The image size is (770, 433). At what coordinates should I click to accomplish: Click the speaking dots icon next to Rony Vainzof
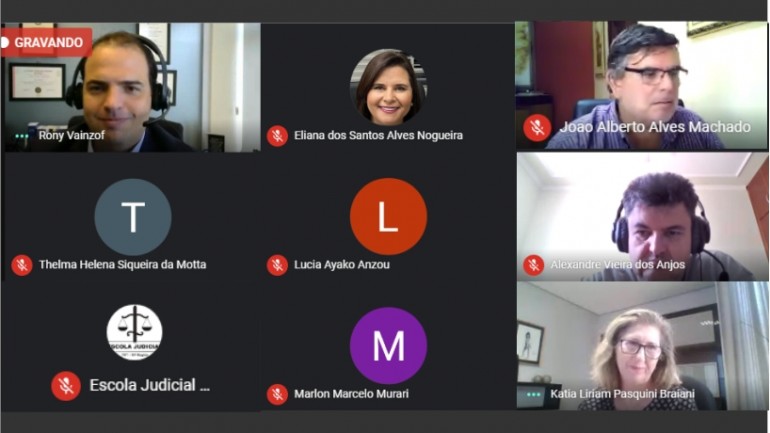22,136
